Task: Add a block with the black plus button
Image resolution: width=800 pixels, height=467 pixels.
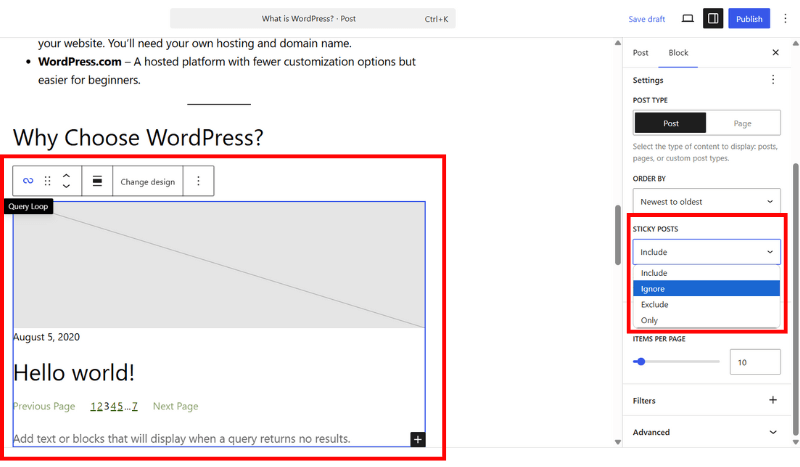Action: point(418,439)
